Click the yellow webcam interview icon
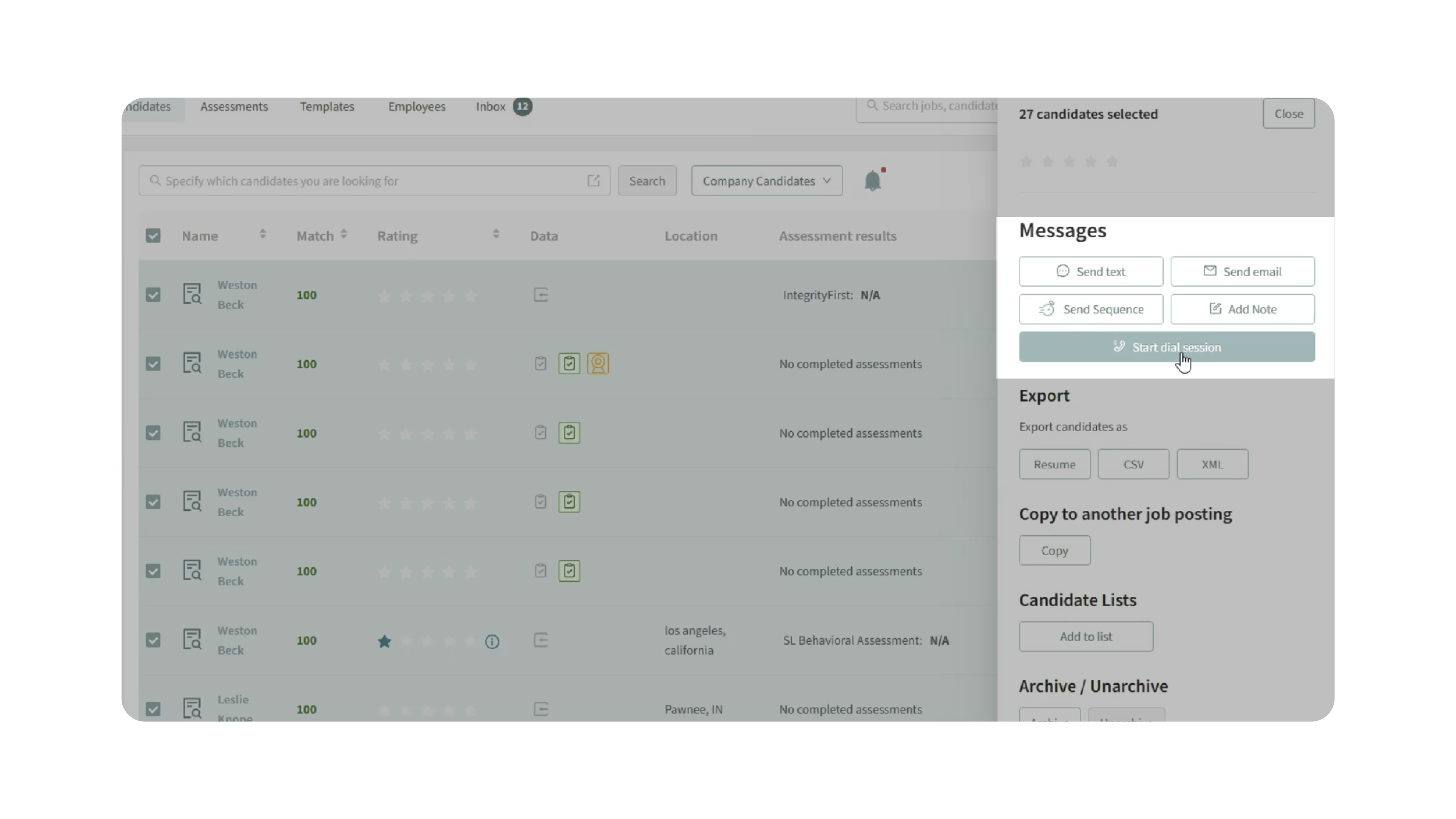 tap(598, 363)
